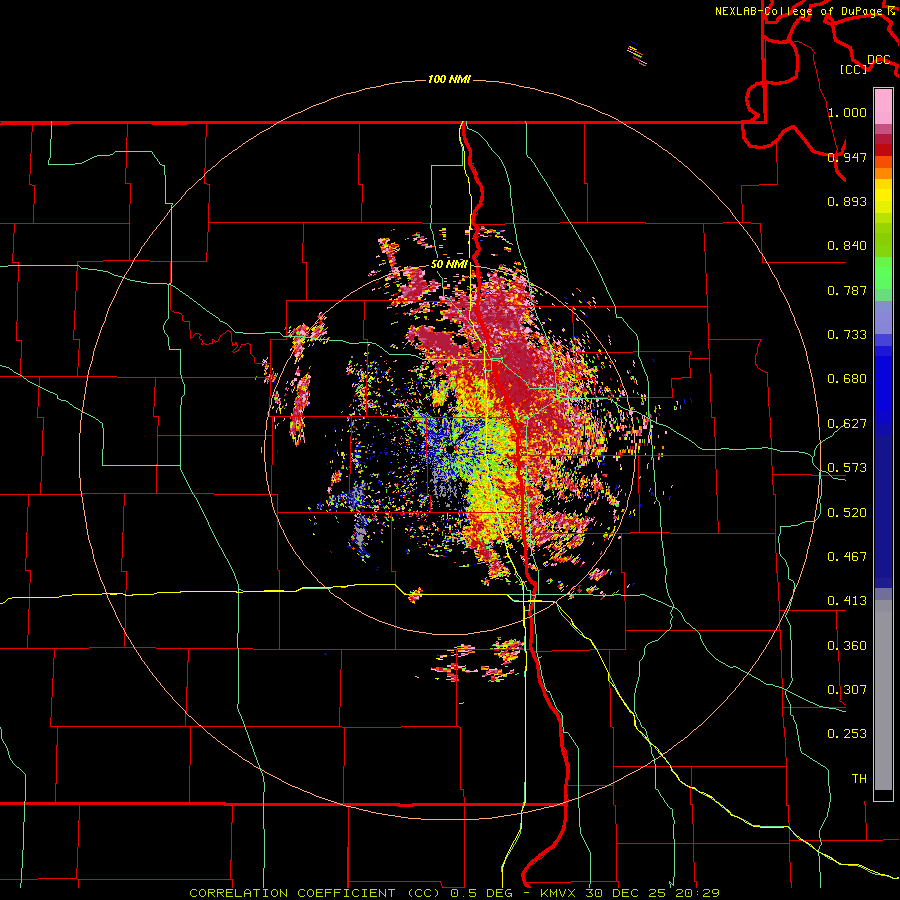The height and width of the screenshot is (900, 900).
Task: Click the Correlation Coefficient caption at bottom
Action: pyautogui.click(x=454, y=893)
